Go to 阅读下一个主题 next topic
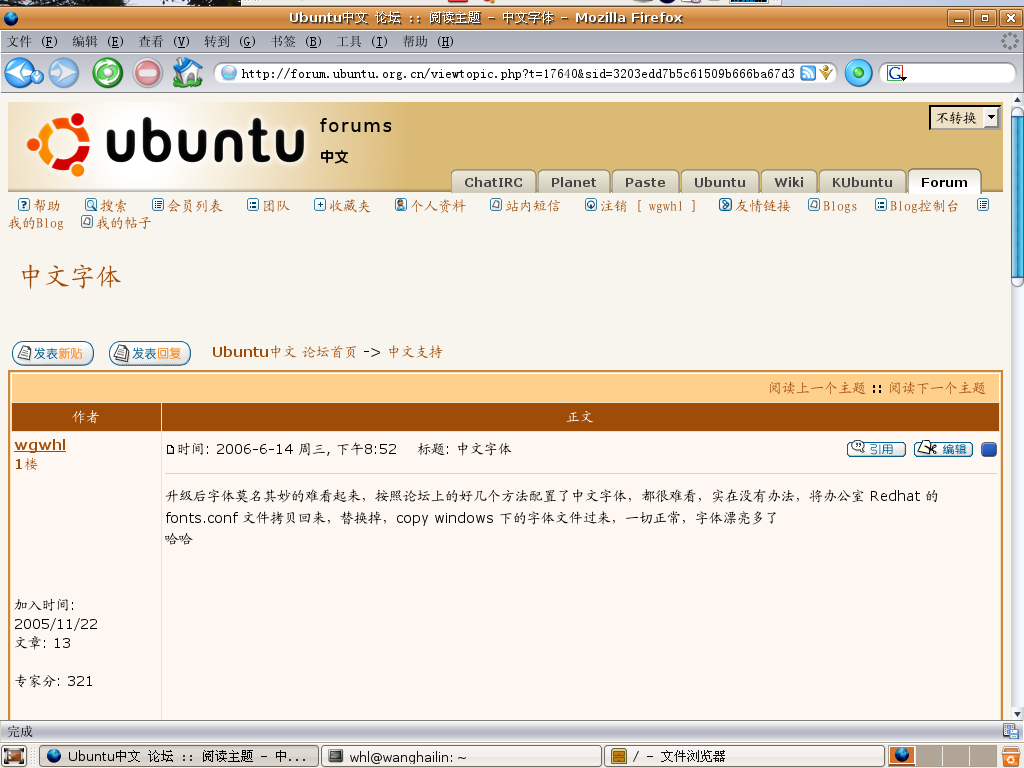The height and width of the screenshot is (768, 1024). click(x=936, y=388)
